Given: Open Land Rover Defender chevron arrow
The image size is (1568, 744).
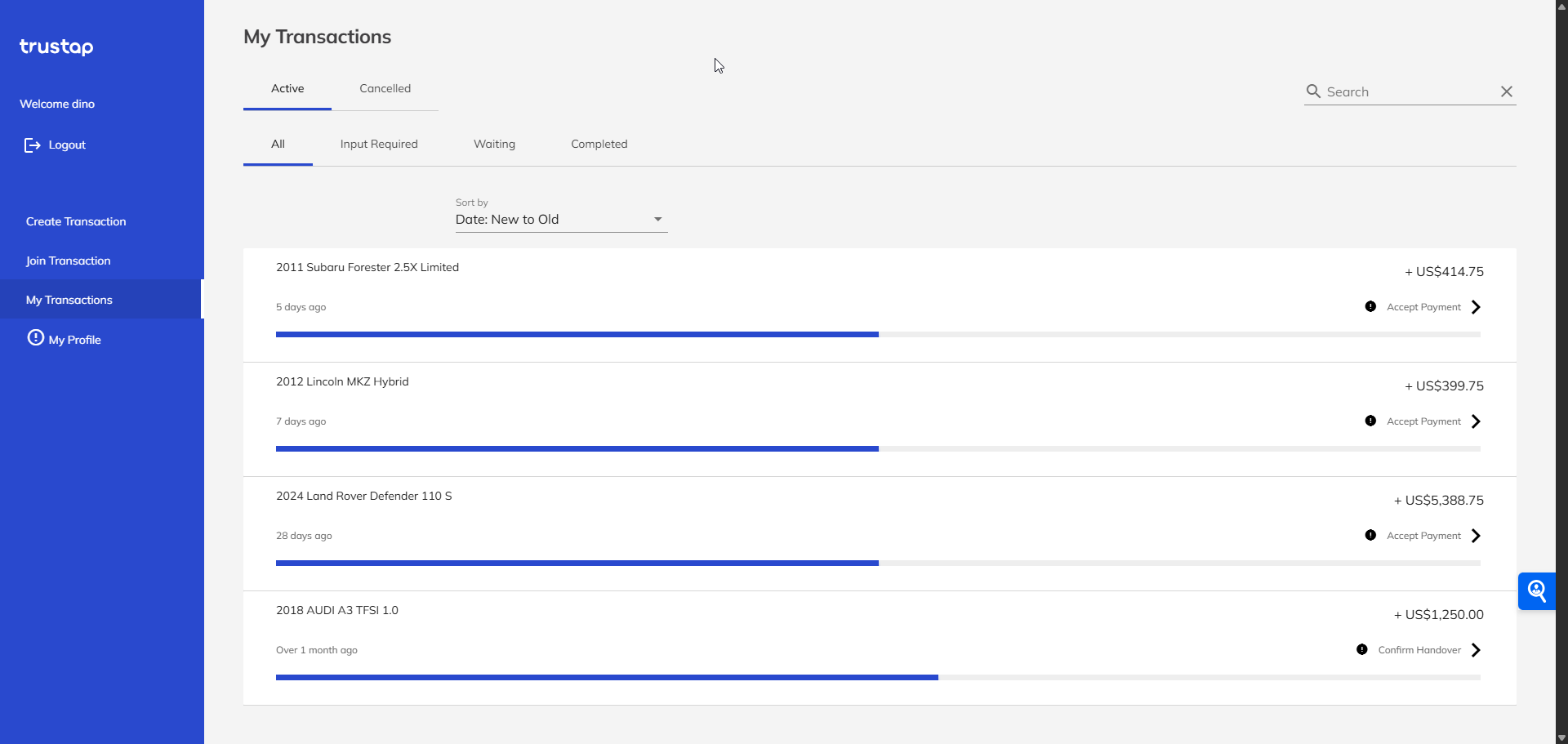Looking at the screenshot, I should point(1476,536).
